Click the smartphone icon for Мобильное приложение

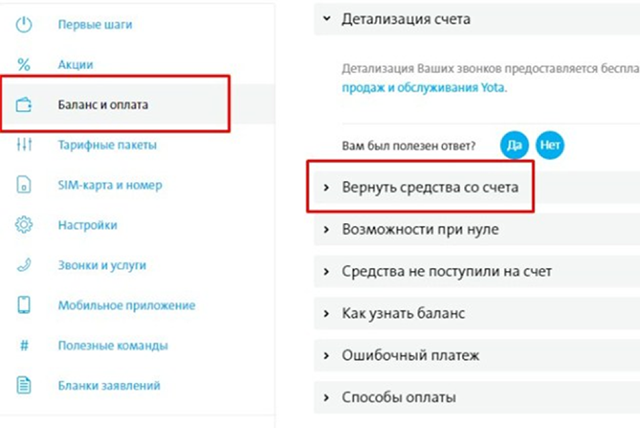(x=24, y=305)
